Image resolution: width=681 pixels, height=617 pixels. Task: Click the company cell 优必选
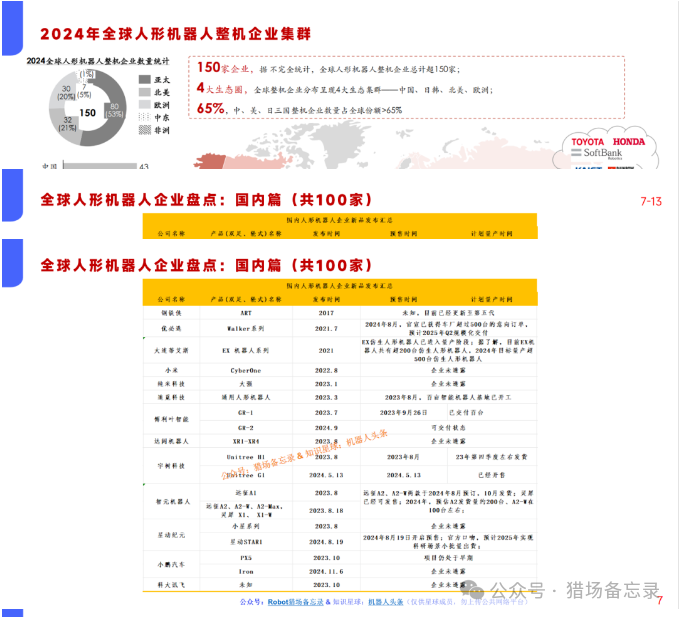(x=172, y=329)
